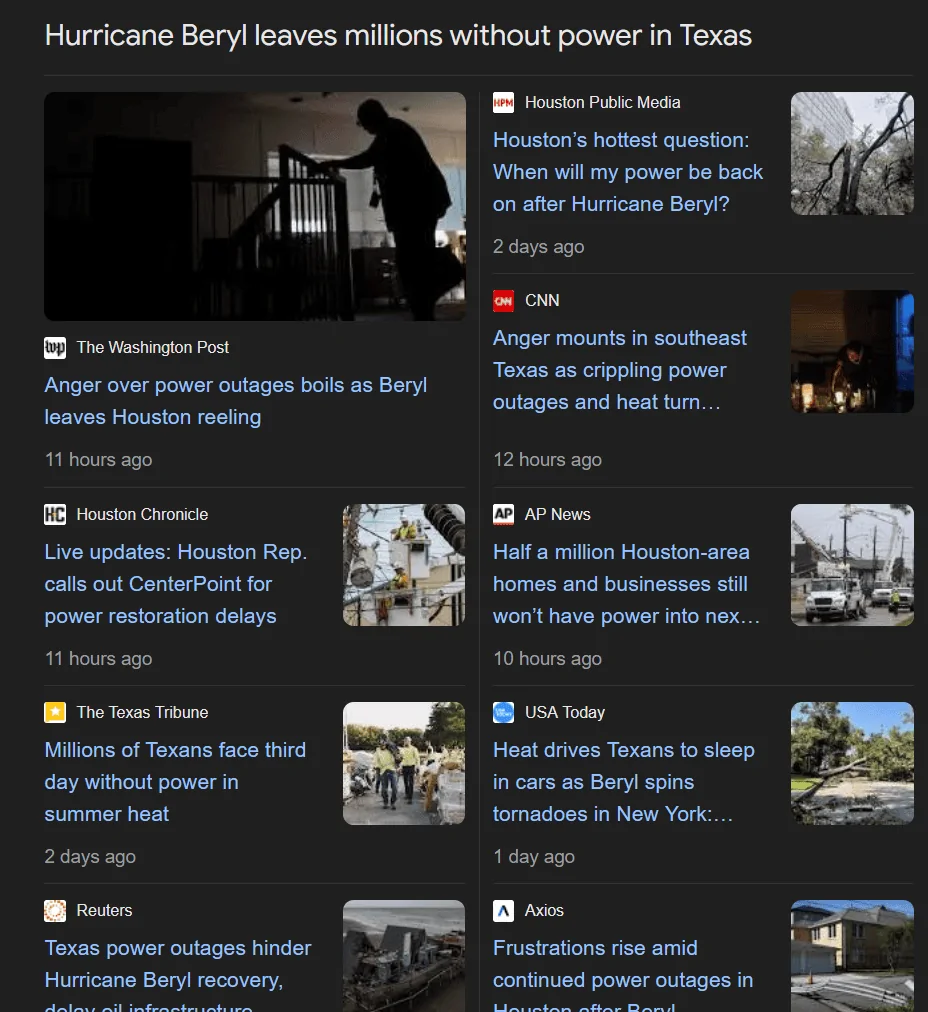Click '2 days ago' under Houston Public Media article
The width and height of the screenshot is (928, 1012).
(539, 247)
